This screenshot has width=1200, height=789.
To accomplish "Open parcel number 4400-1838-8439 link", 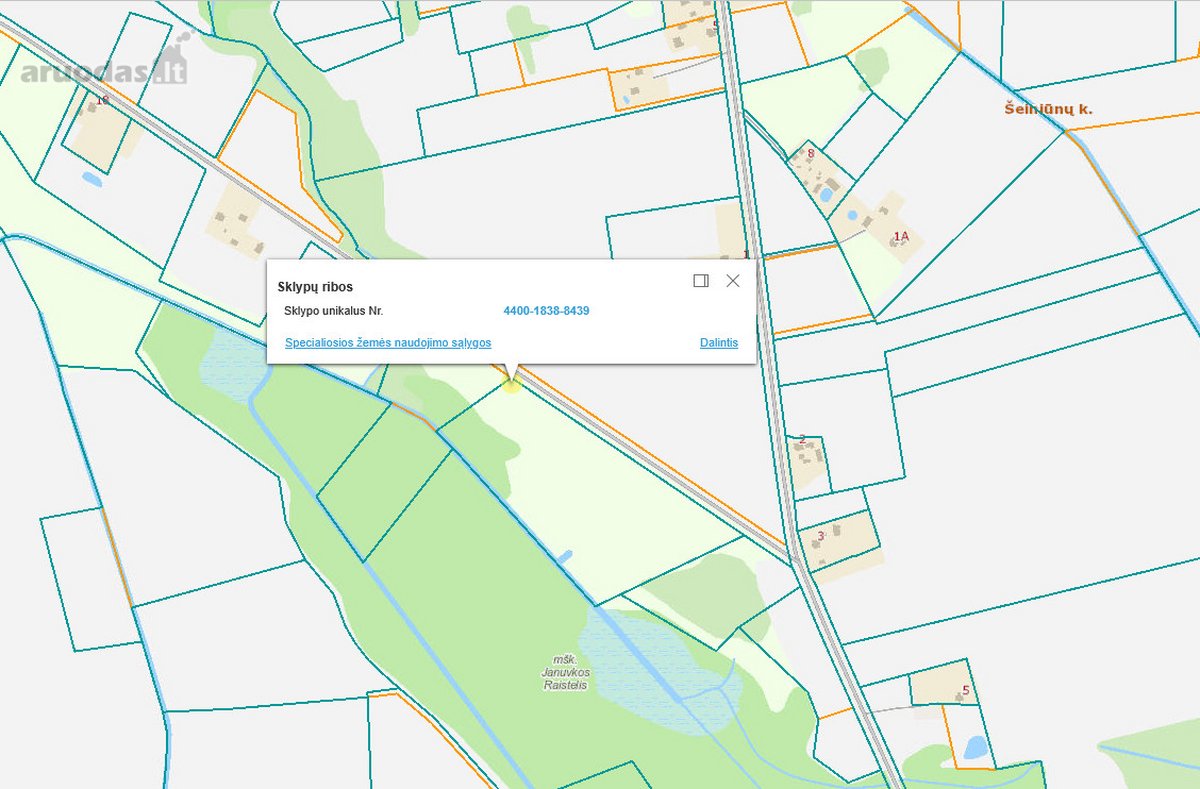I will [546, 311].
